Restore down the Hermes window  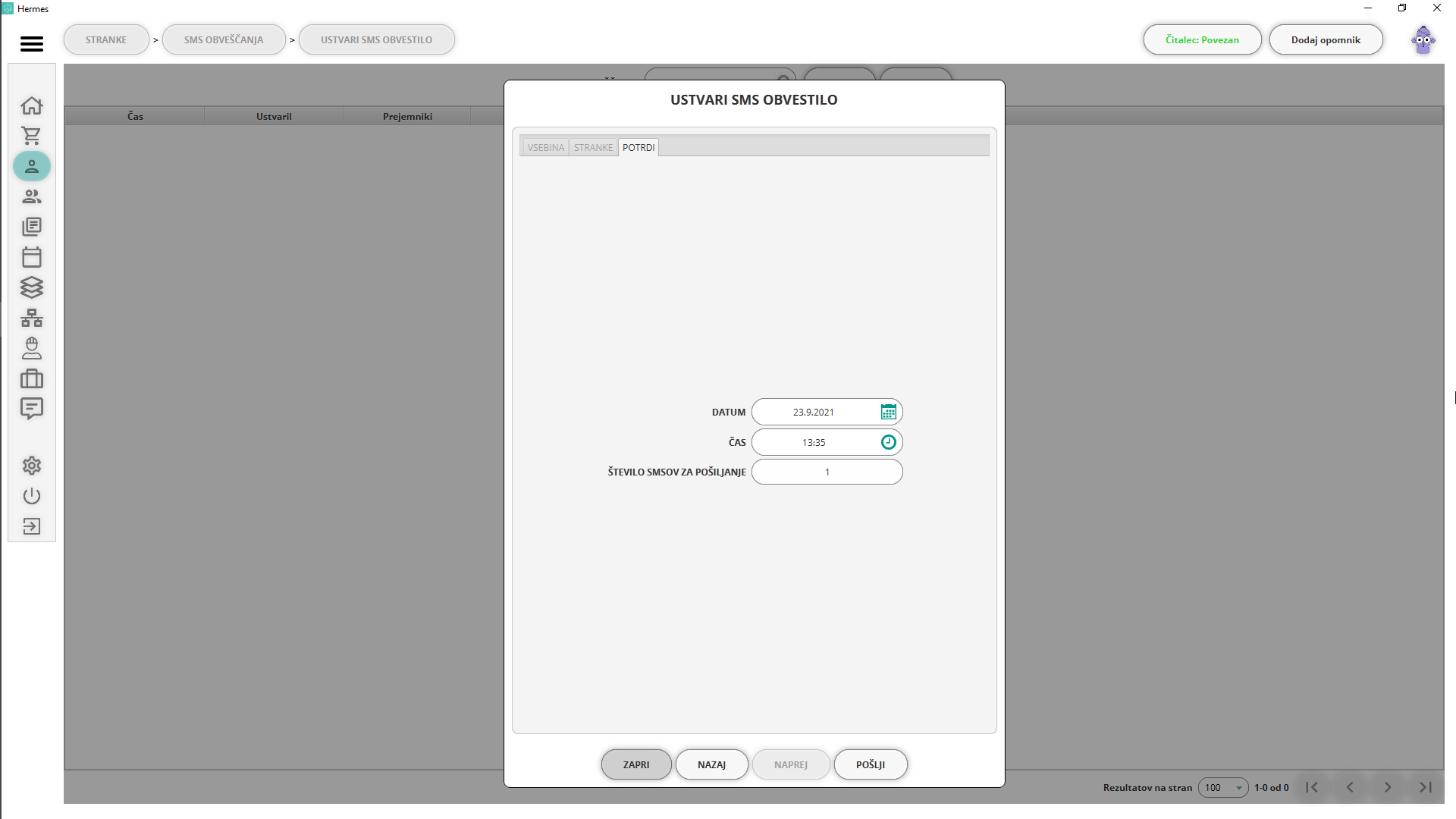(x=1402, y=8)
